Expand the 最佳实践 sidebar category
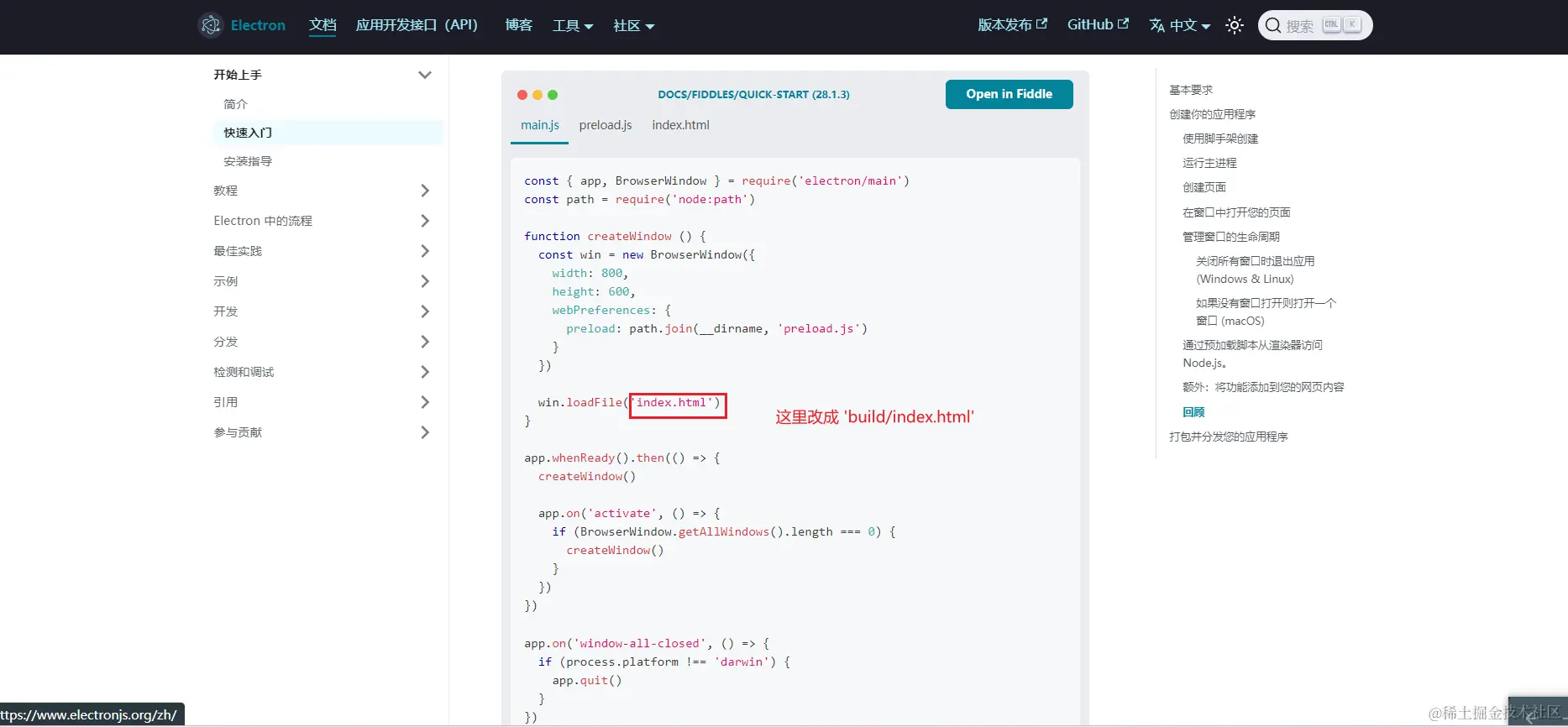 [425, 251]
